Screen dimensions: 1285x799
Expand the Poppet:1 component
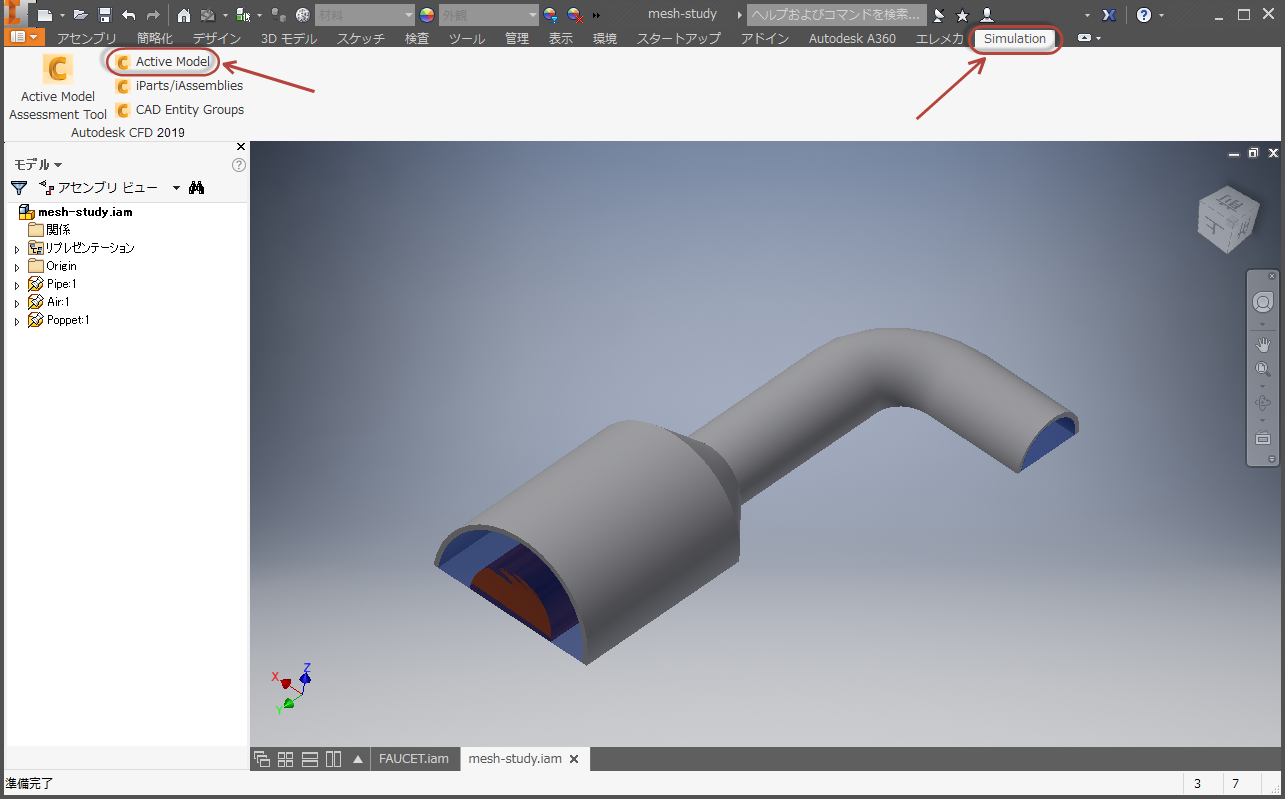pos(17,321)
